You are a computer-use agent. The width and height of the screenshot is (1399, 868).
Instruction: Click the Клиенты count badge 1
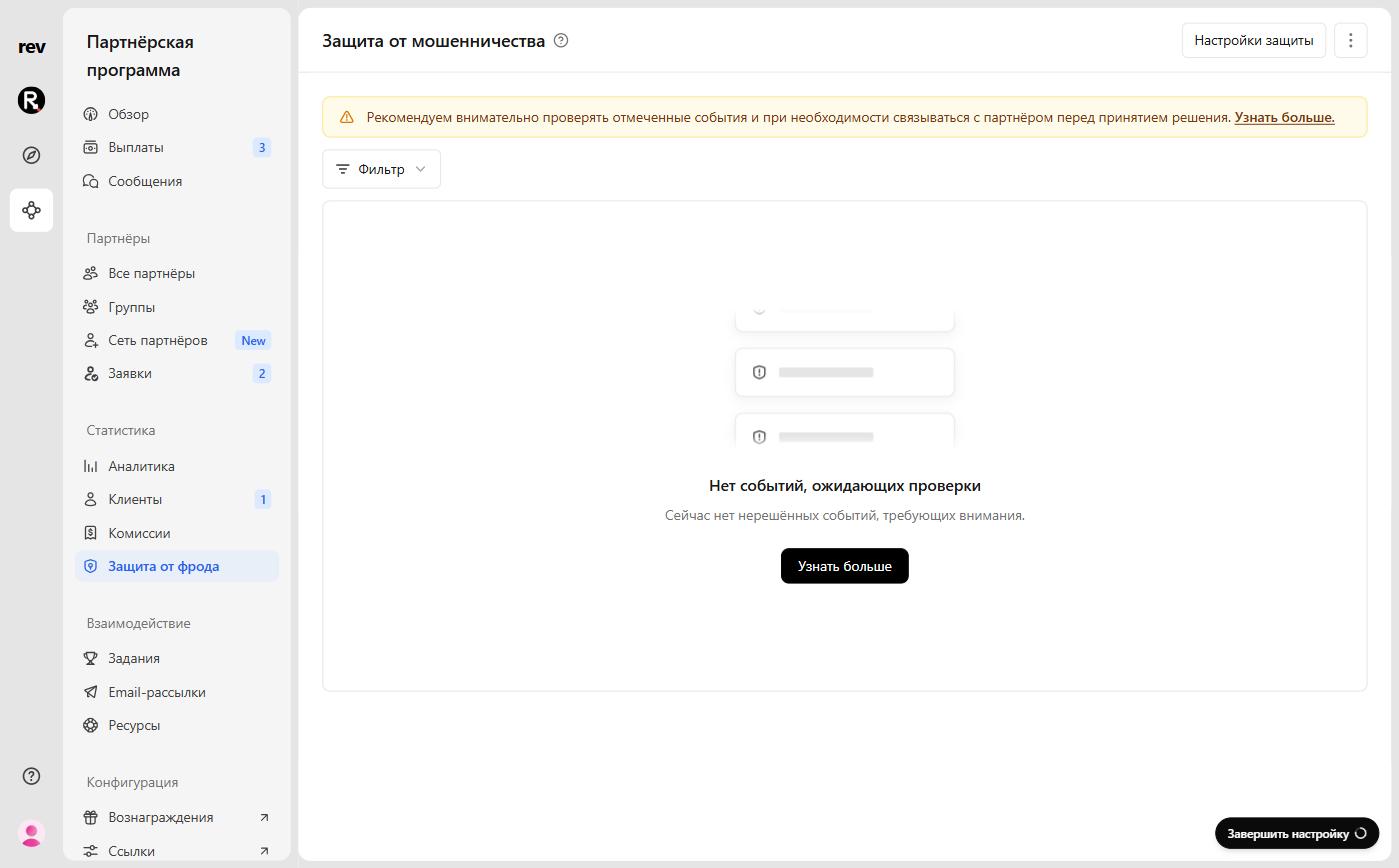pos(263,499)
